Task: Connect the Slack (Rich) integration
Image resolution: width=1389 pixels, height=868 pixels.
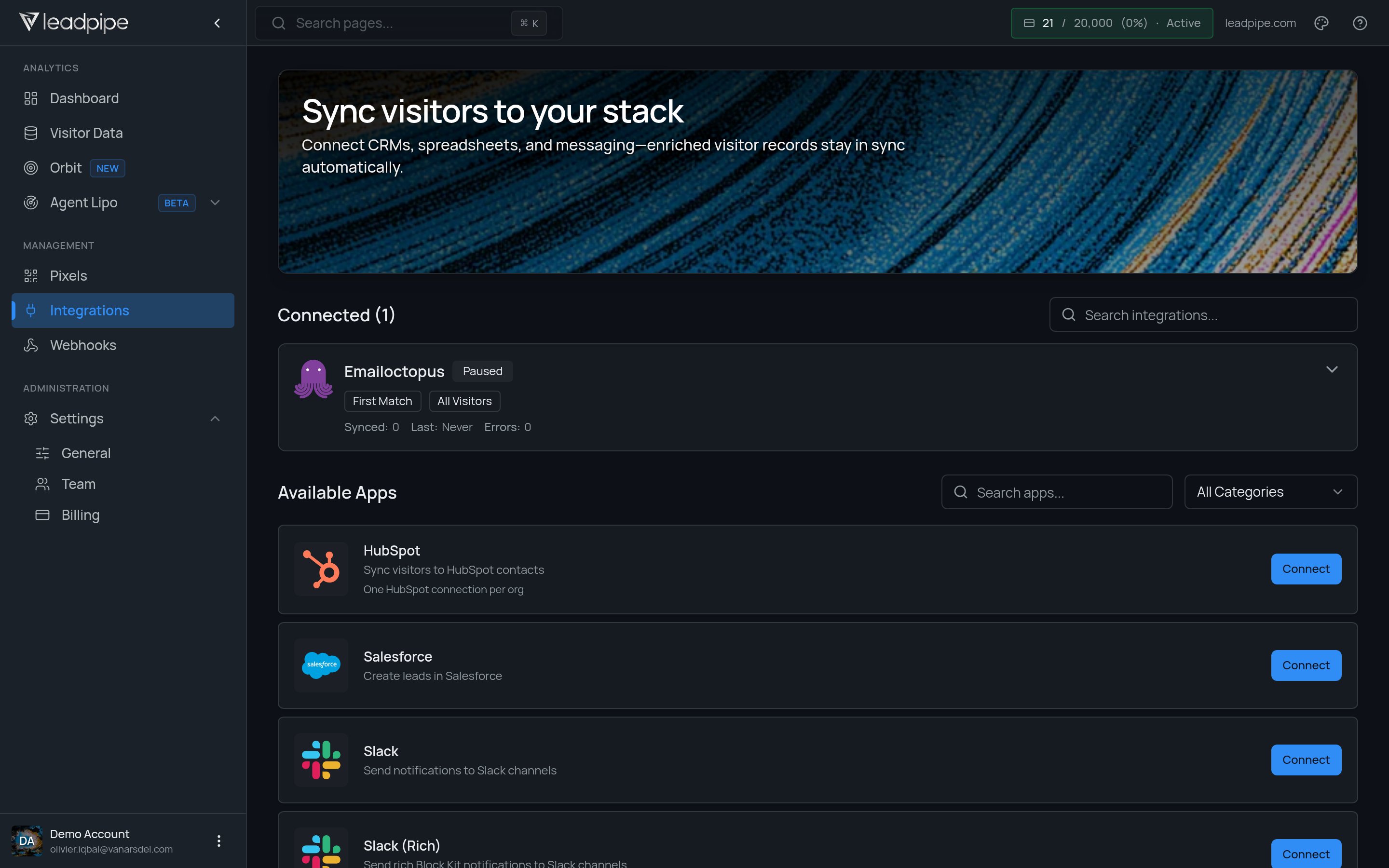Action: tap(1306, 854)
